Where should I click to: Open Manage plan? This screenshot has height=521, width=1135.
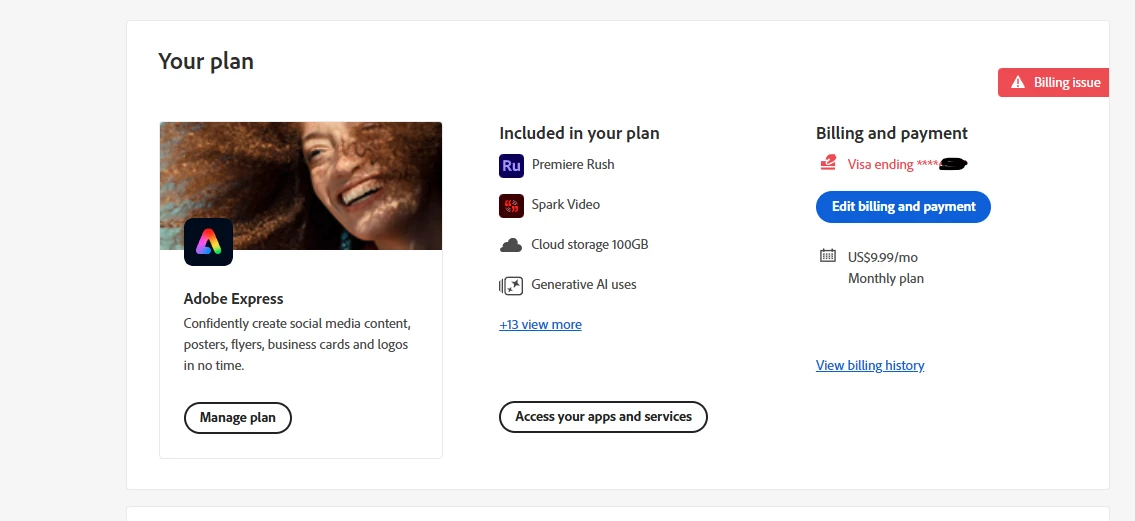pos(237,418)
